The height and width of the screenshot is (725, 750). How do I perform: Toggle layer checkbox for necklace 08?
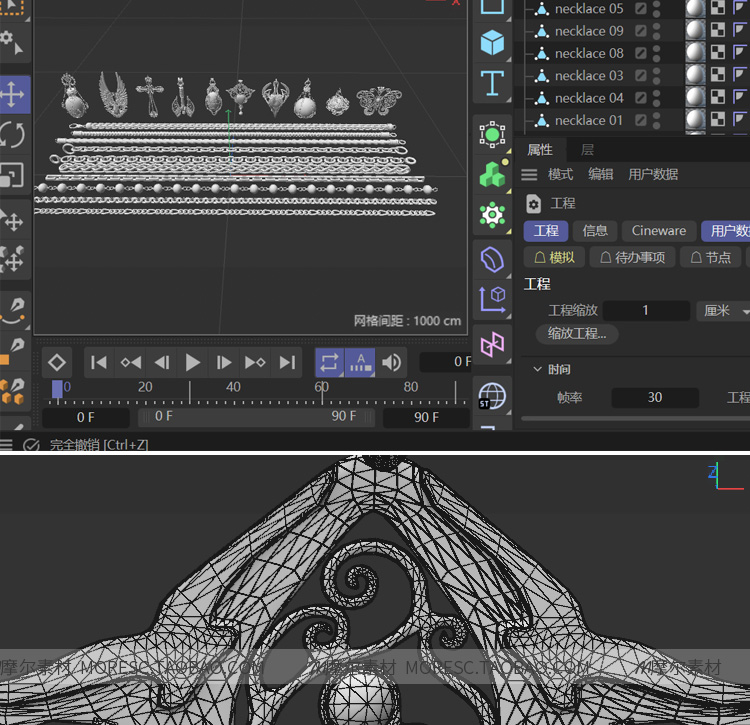pos(641,53)
